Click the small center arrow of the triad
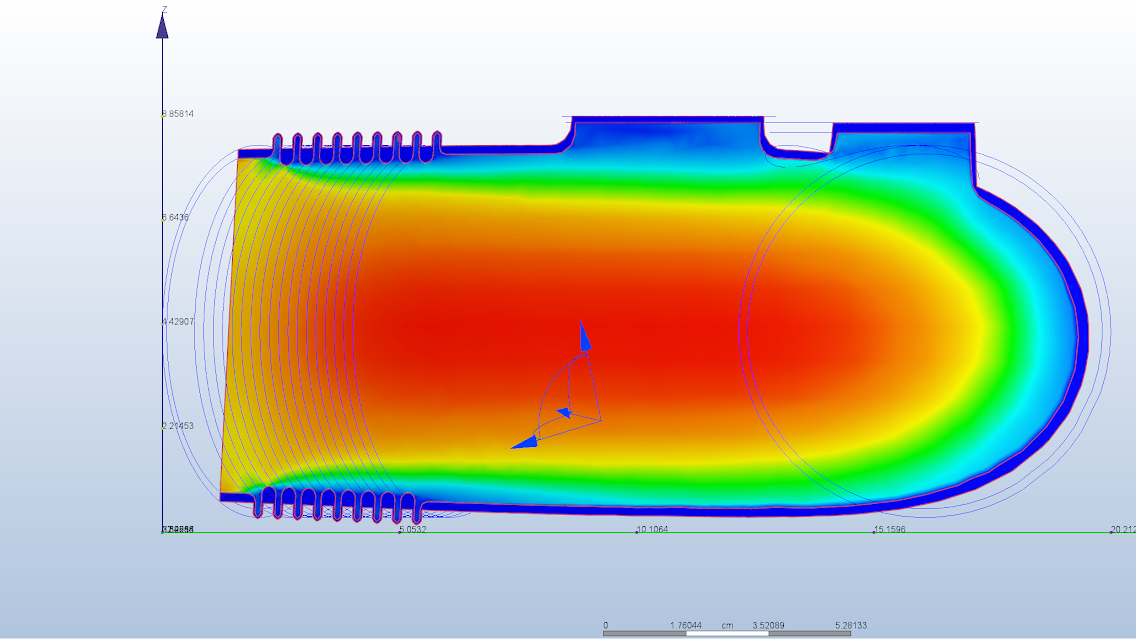 (x=564, y=411)
